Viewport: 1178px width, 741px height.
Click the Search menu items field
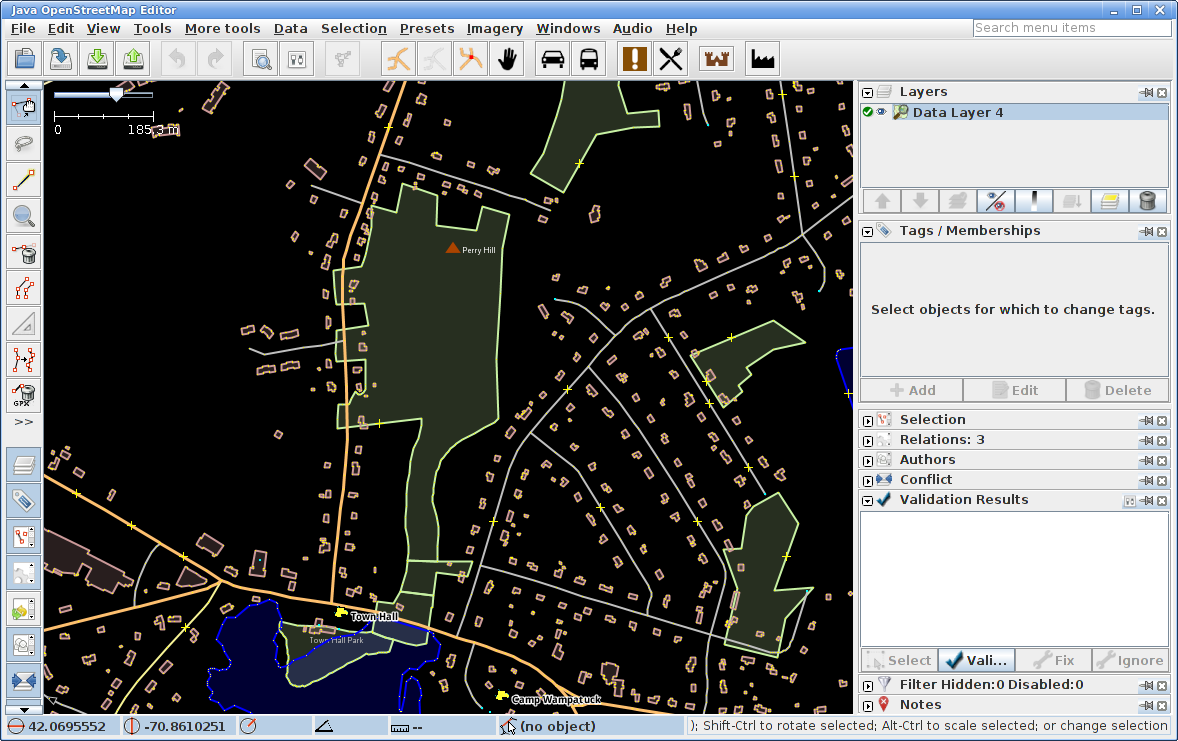[1071, 28]
